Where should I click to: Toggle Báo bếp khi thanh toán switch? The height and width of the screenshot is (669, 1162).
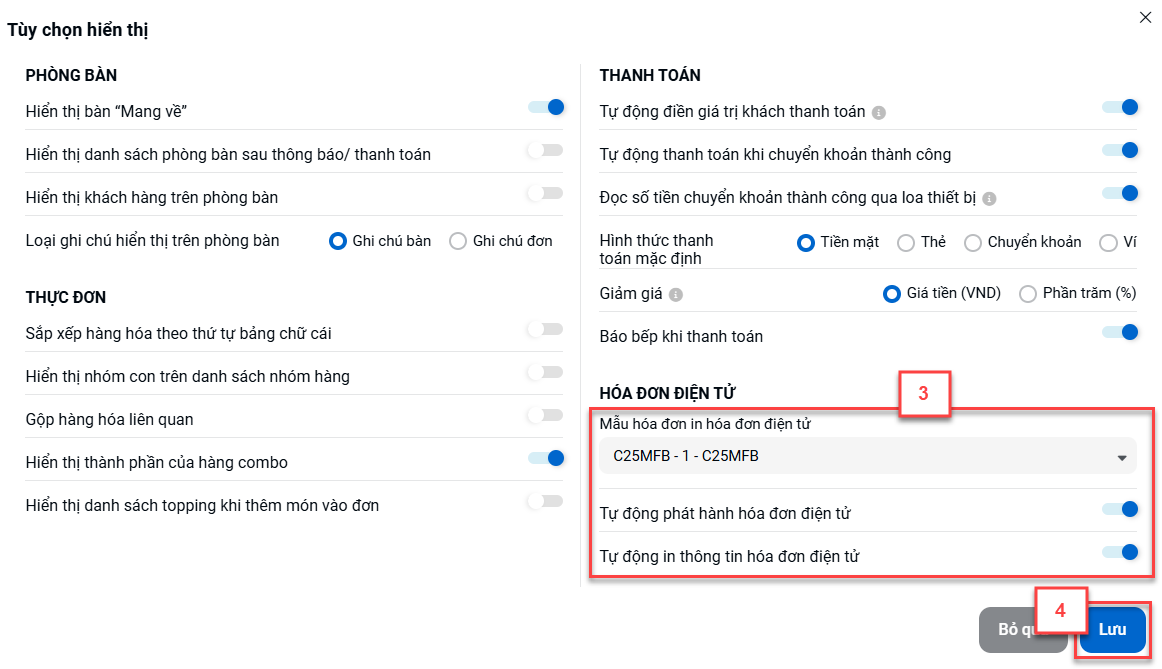pyautogui.click(x=1120, y=332)
